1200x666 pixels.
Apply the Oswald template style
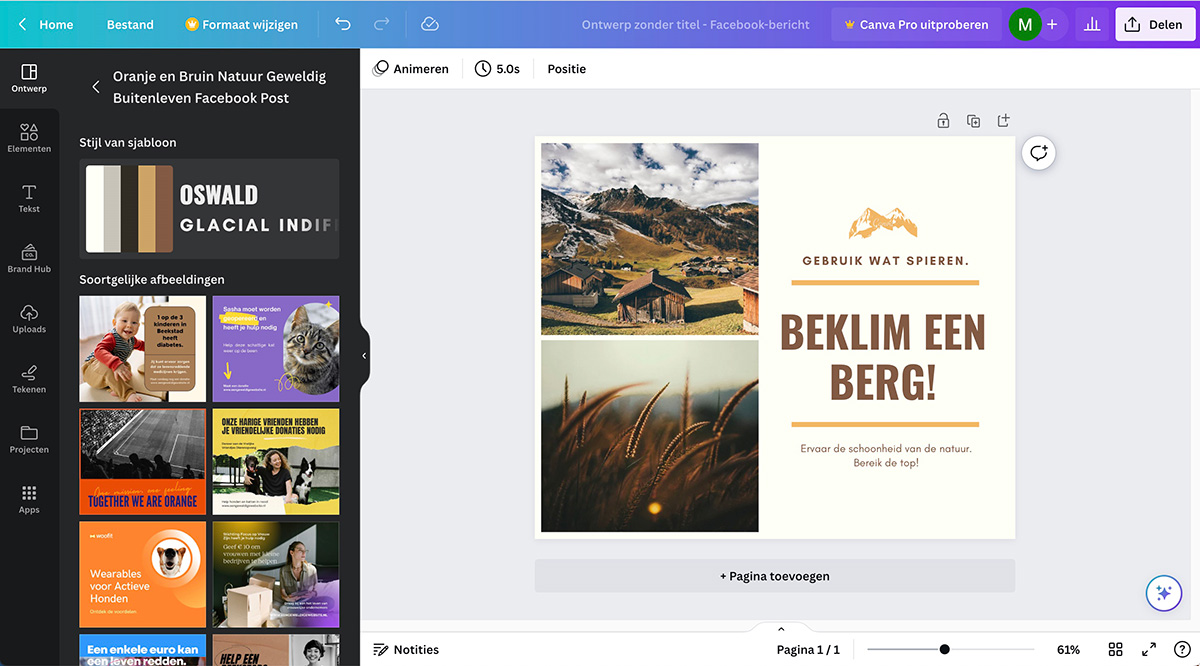(209, 209)
